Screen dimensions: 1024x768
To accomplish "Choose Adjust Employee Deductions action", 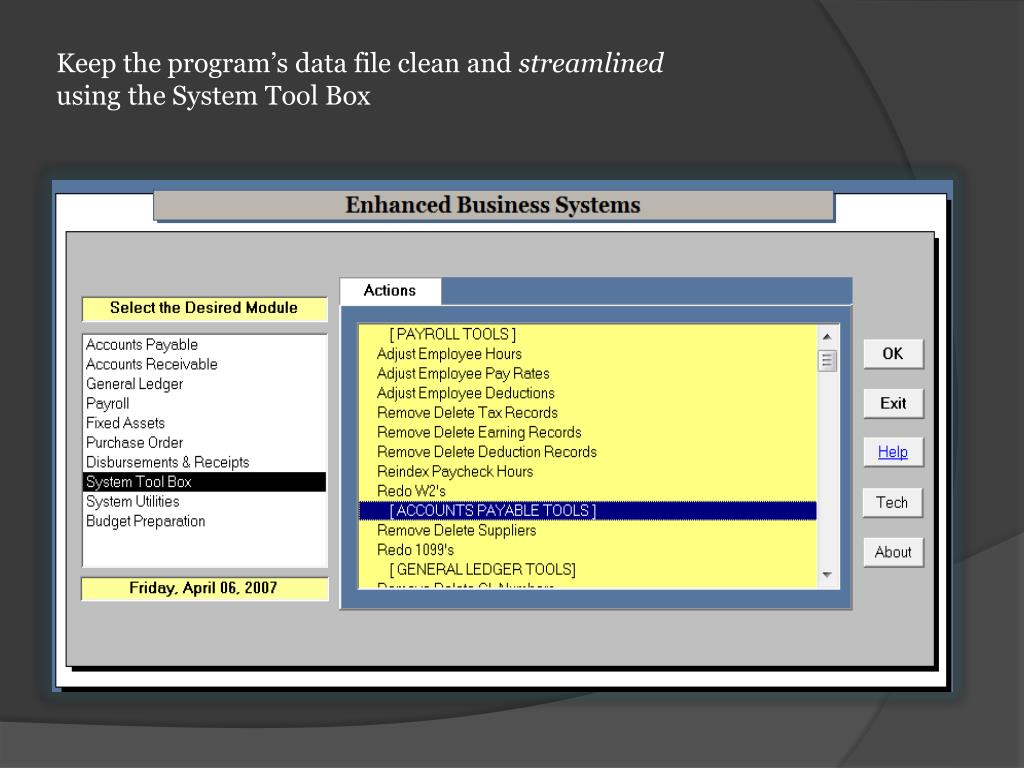I will pyautogui.click(x=588, y=393).
